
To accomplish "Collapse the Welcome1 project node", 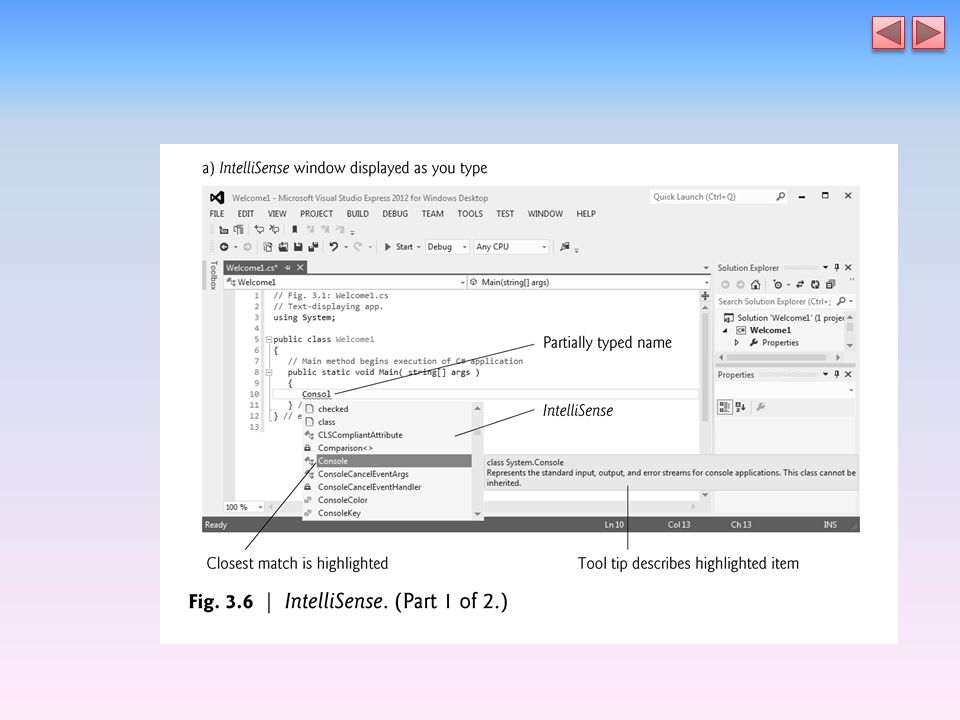I will coord(725,330).
